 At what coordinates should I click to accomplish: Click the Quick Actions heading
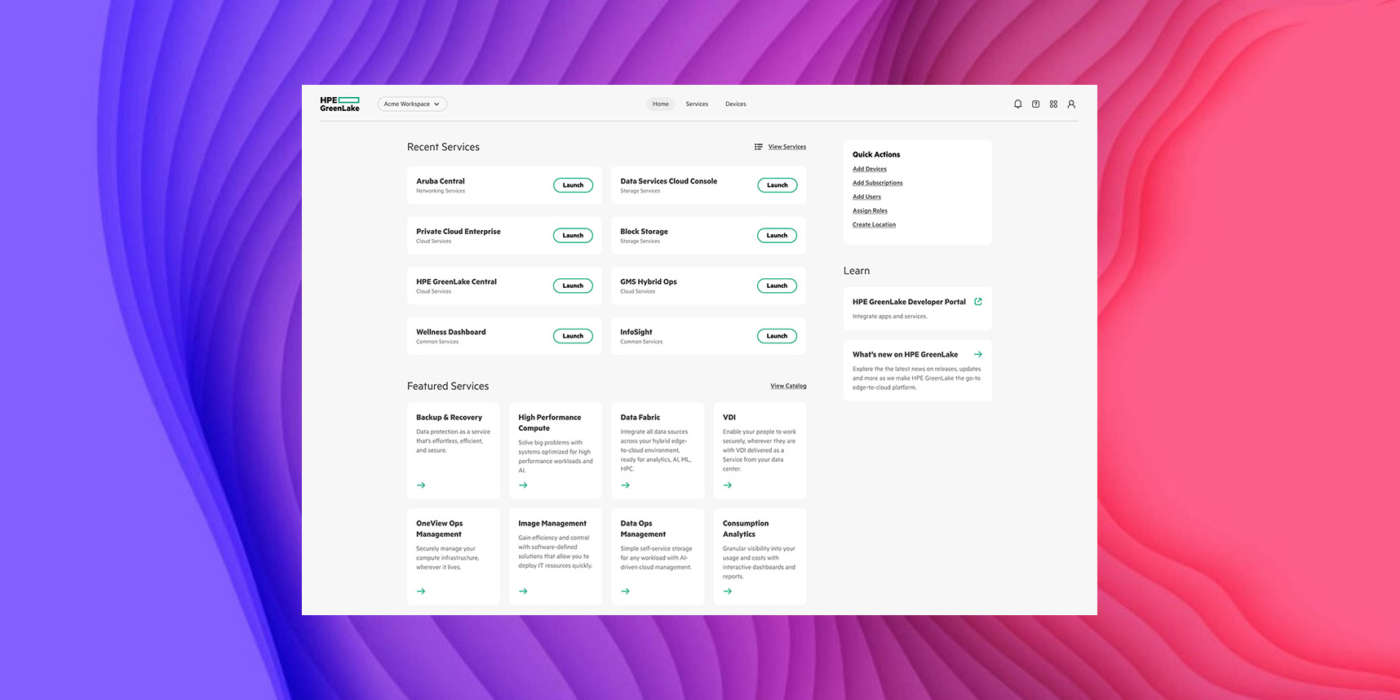coord(876,155)
